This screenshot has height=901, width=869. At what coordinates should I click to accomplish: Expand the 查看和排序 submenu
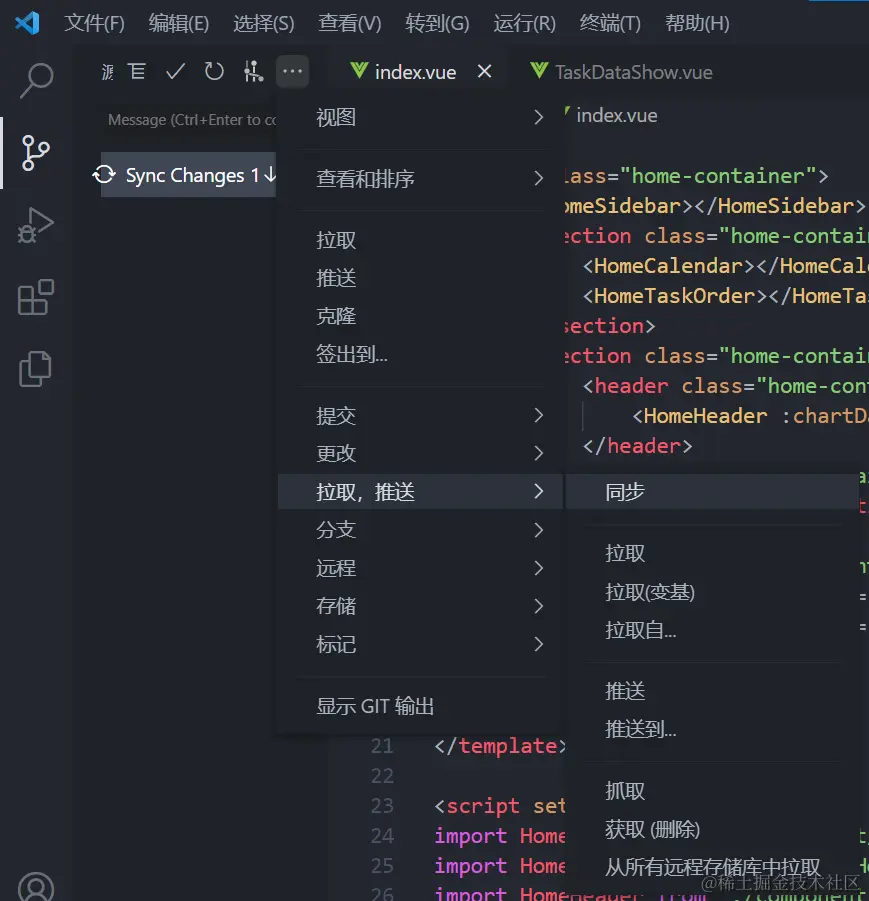(x=420, y=178)
